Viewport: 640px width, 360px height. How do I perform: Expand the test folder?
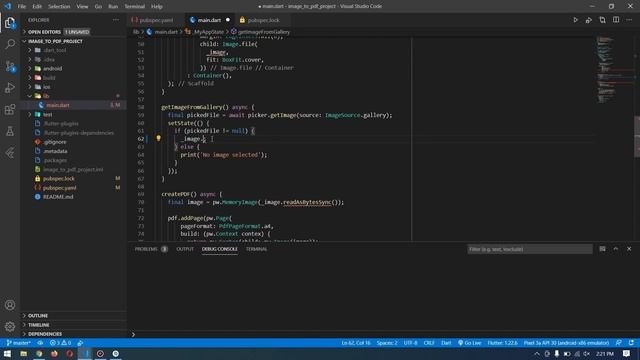47,114
